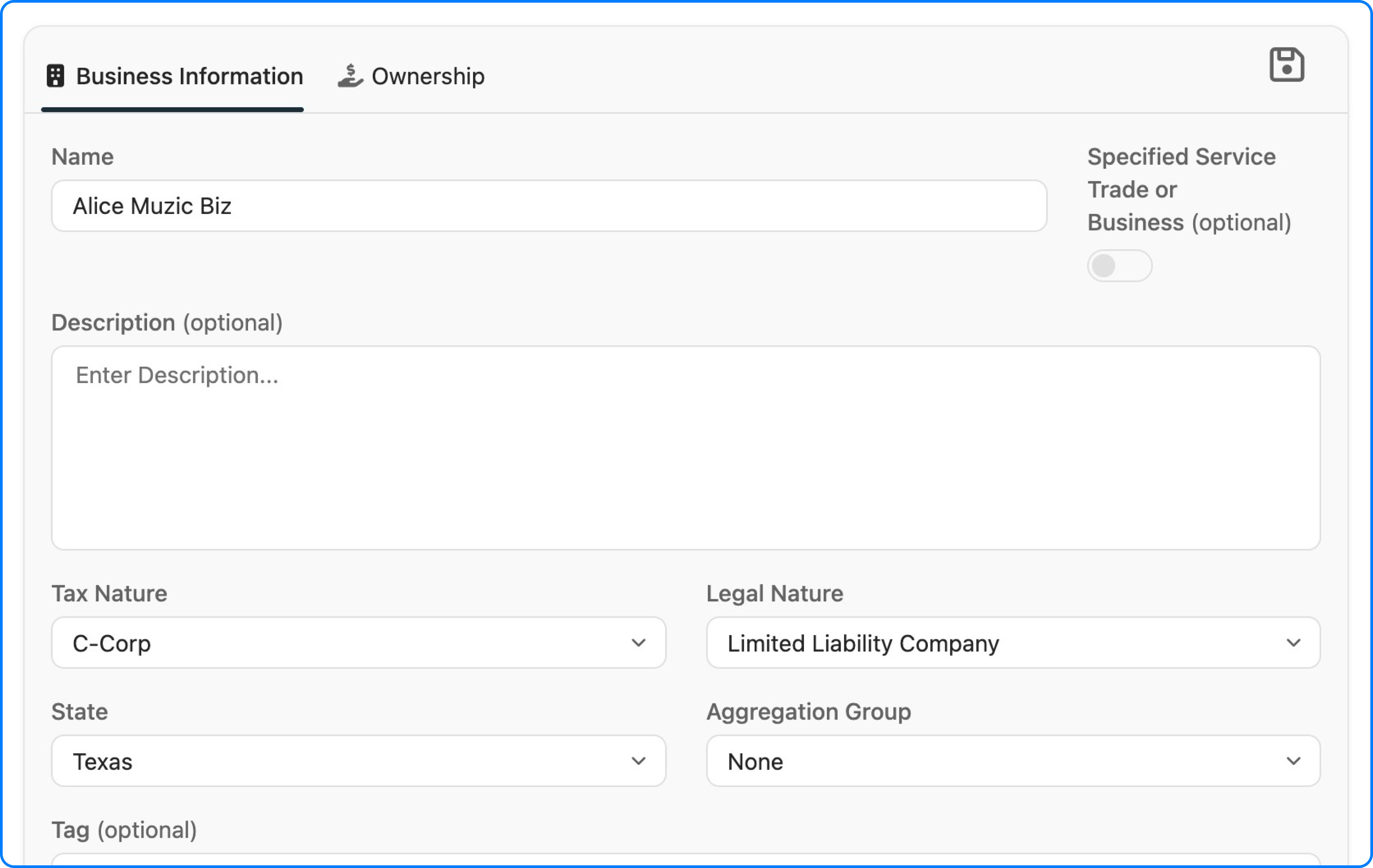
Task: Click the Tag optional input field
Action: [x=686, y=860]
